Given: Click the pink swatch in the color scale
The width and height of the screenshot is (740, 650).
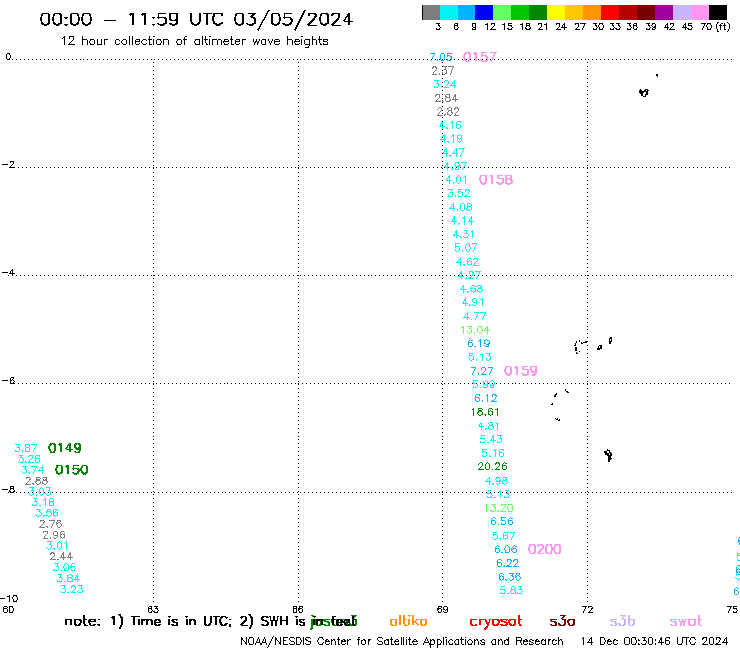Looking at the screenshot, I should [x=700, y=12].
